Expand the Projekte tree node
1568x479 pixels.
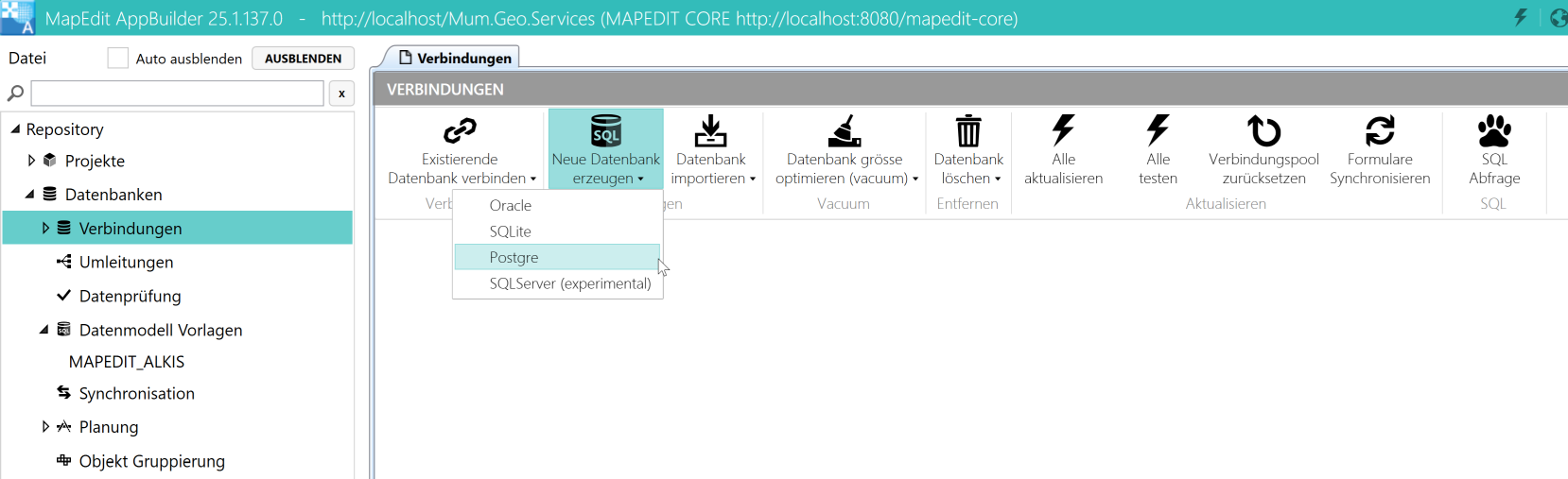coord(31,161)
